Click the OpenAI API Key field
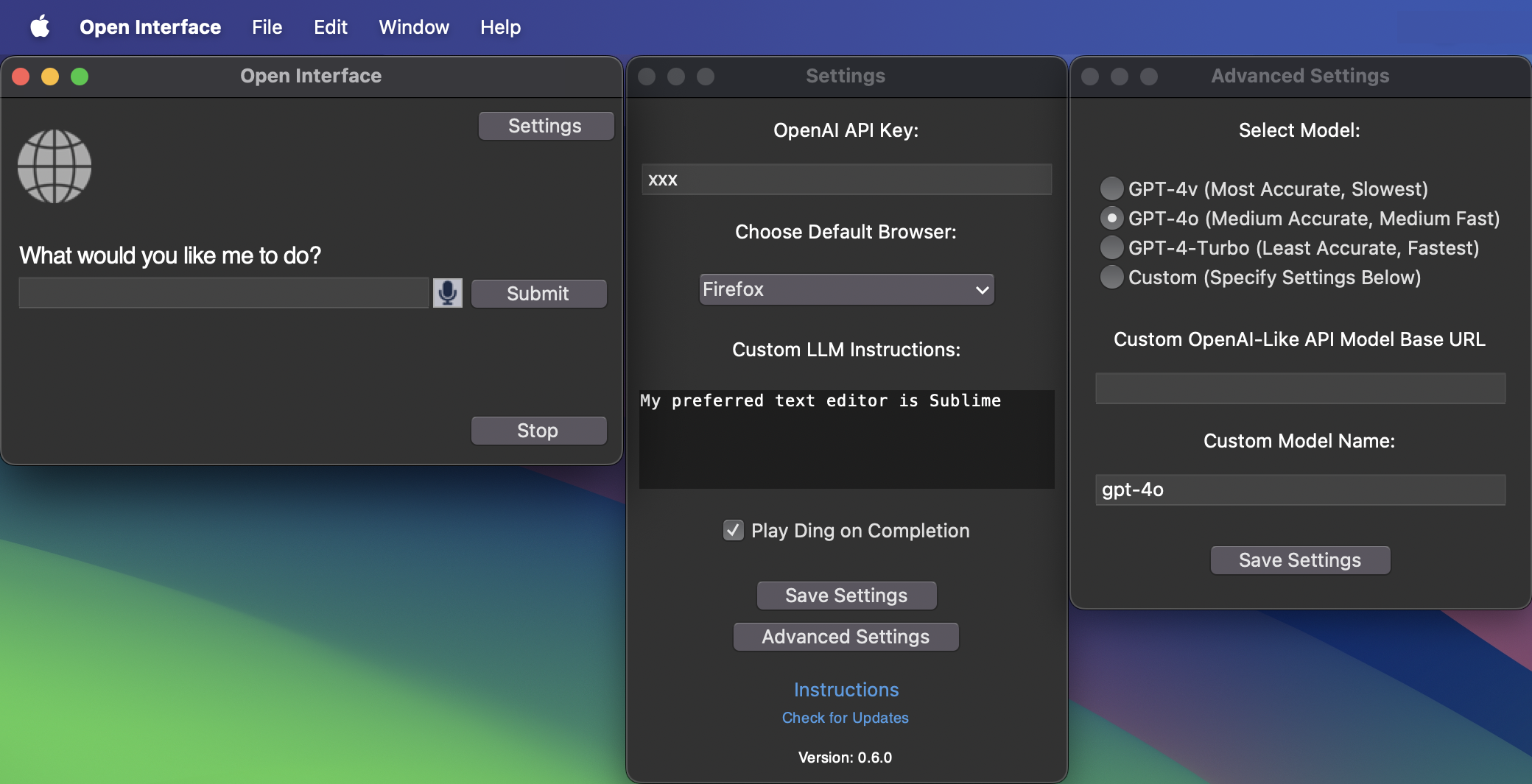 tap(846, 180)
